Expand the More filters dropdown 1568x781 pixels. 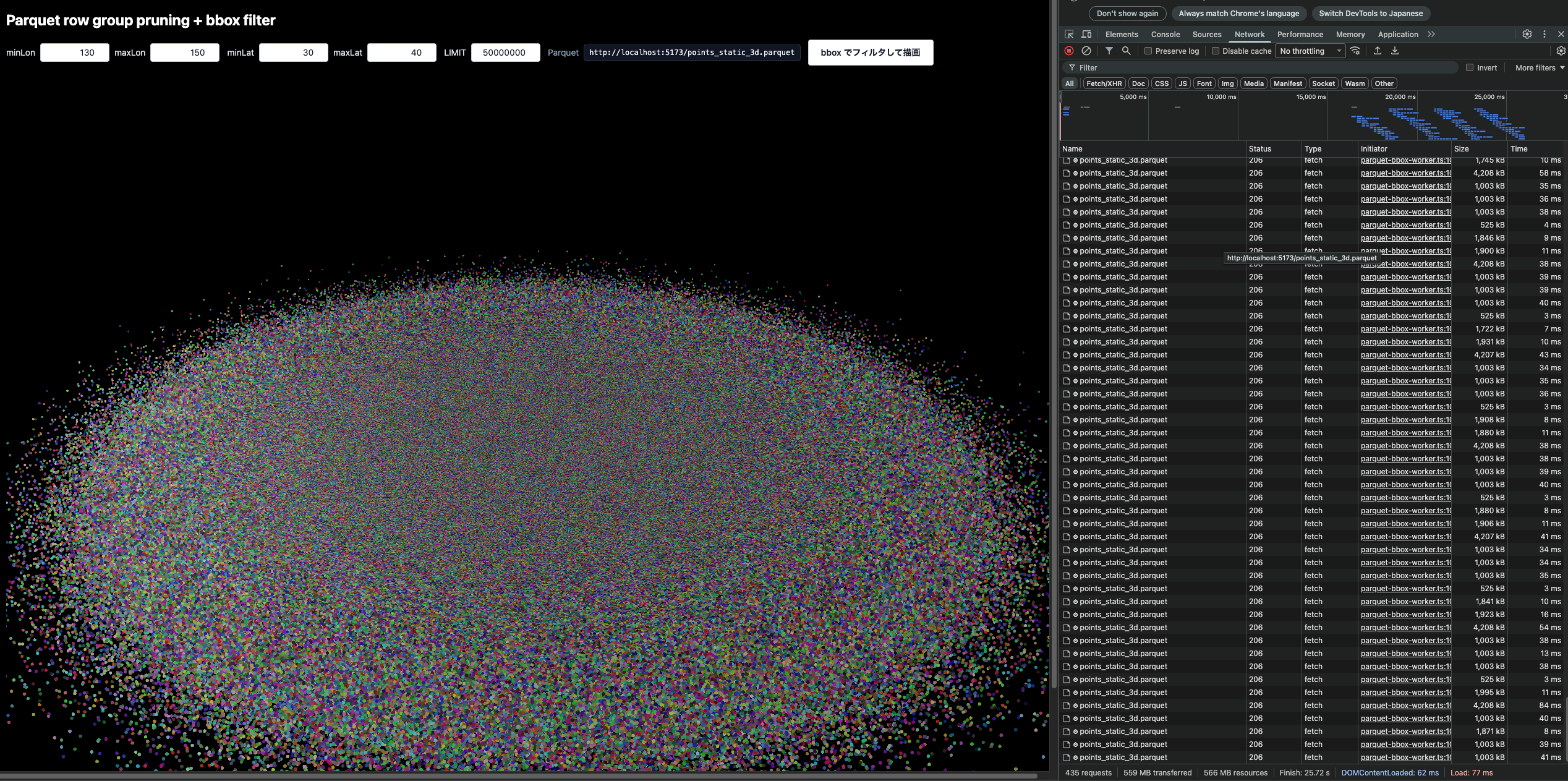coord(1540,68)
